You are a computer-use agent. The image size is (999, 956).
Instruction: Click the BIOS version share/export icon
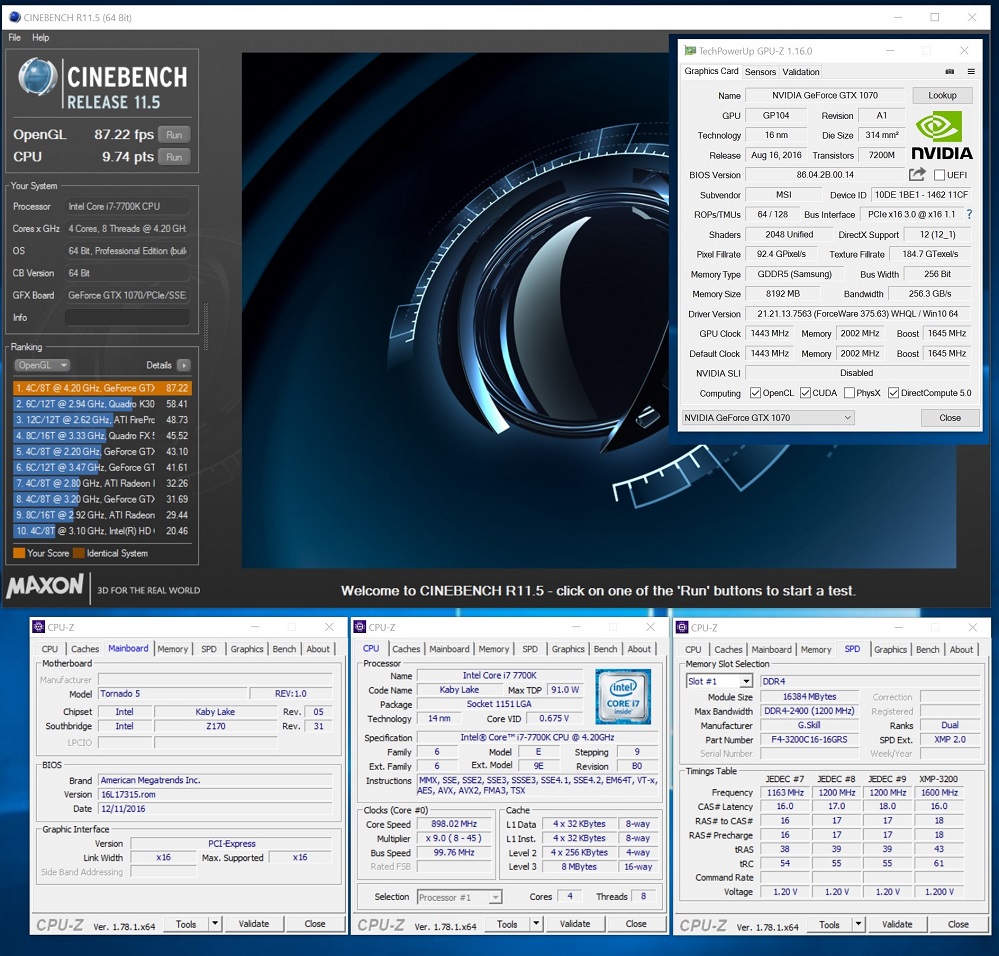click(x=917, y=175)
